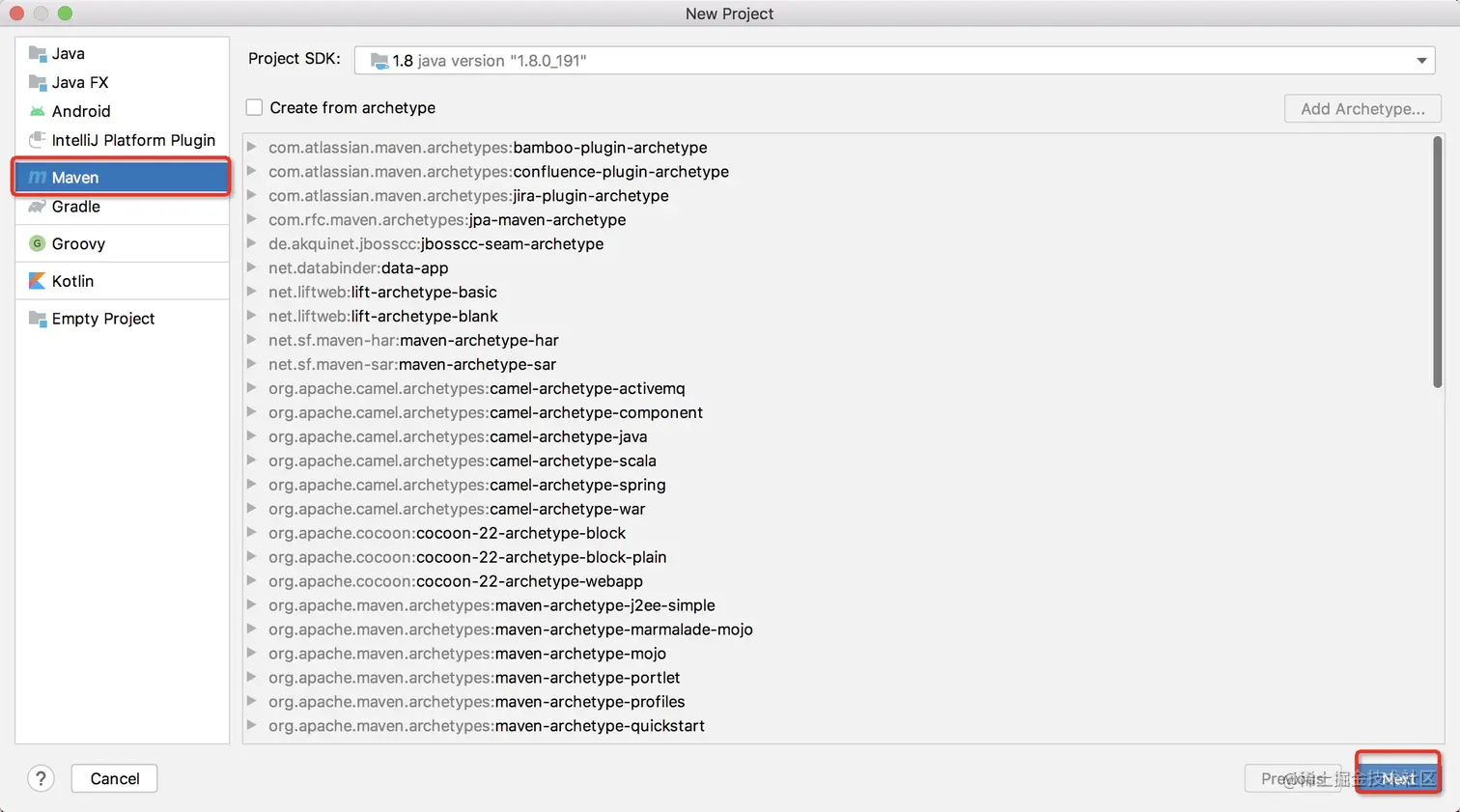1460x812 pixels.
Task: Expand net.databinder data-app entry
Action: point(252,267)
